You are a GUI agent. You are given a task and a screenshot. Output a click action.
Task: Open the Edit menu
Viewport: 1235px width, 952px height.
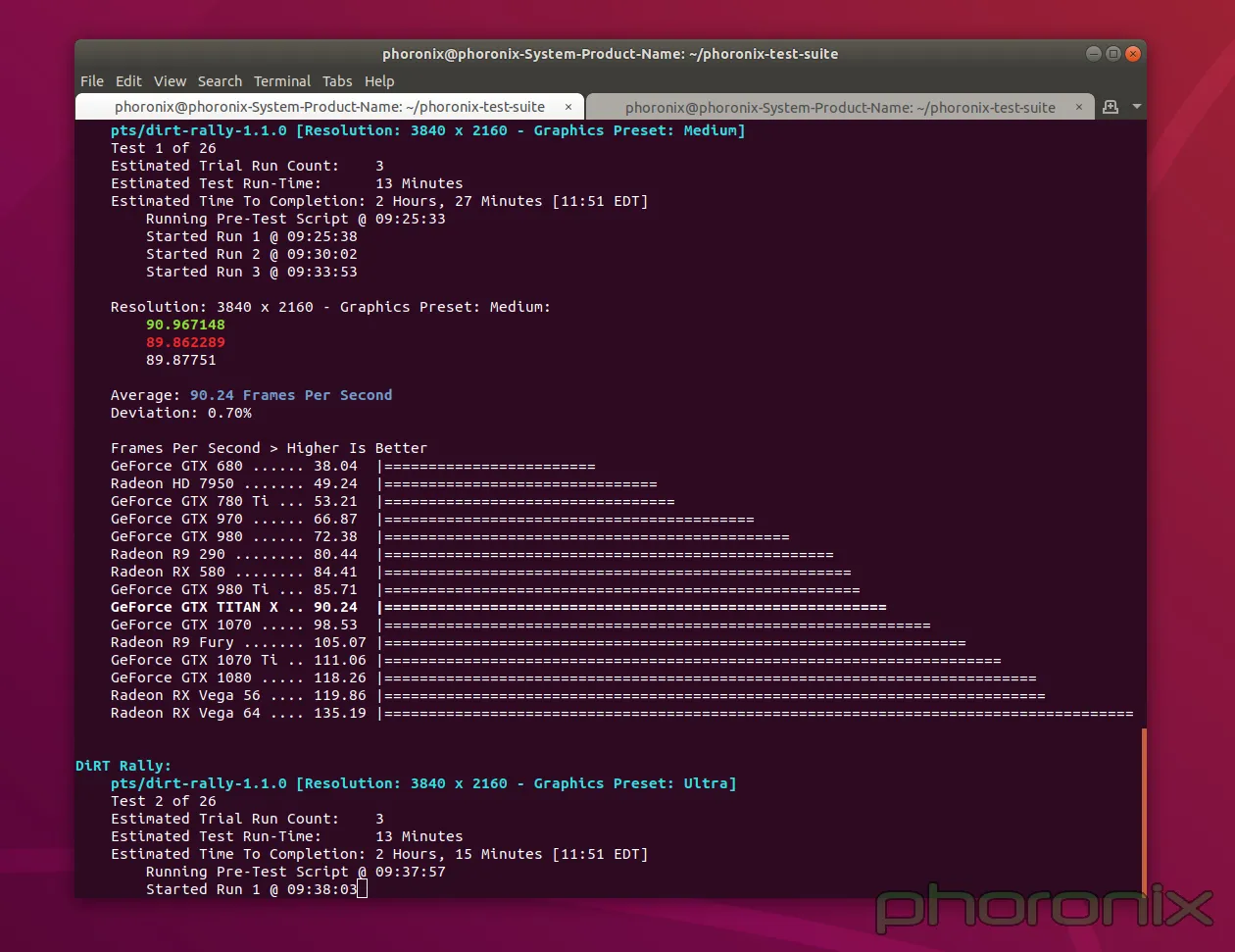128,81
